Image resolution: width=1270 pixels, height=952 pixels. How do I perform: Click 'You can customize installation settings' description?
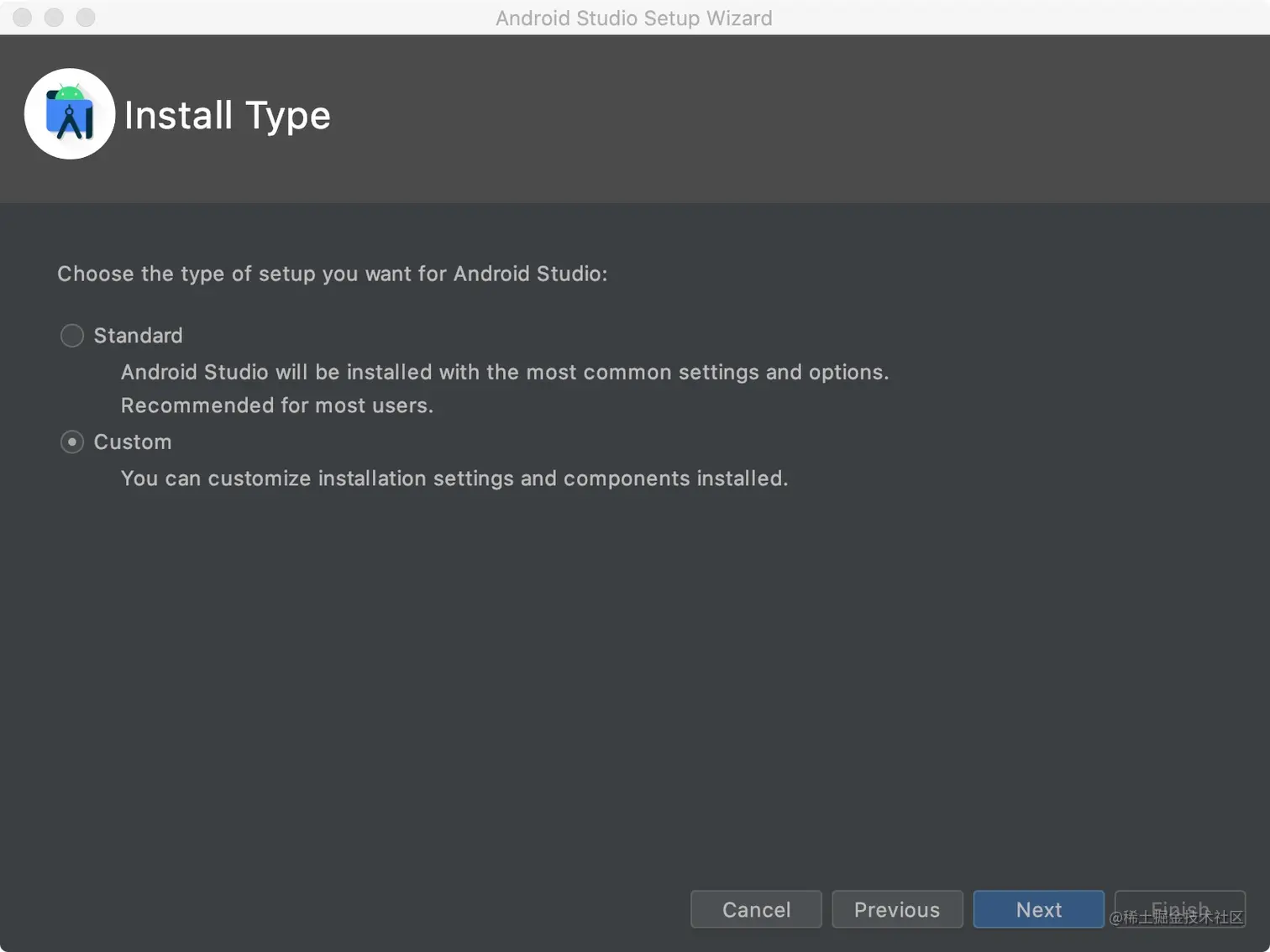(454, 479)
